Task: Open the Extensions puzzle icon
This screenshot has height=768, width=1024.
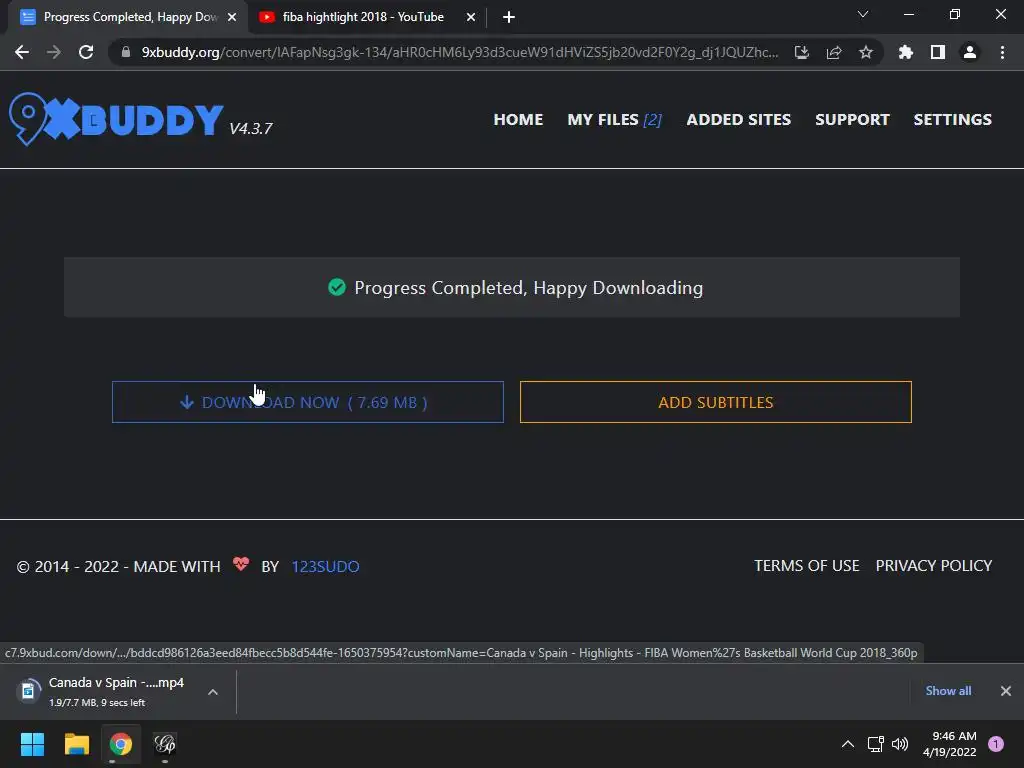Action: (905, 52)
